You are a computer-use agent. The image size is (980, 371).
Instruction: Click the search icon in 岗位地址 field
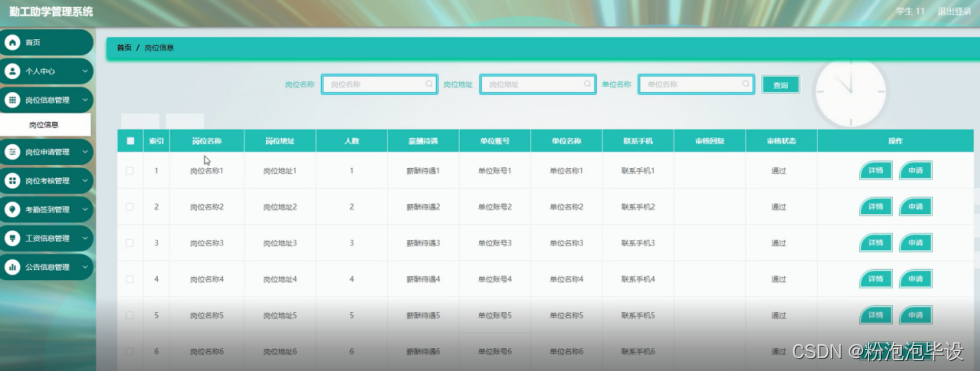point(588,84)
